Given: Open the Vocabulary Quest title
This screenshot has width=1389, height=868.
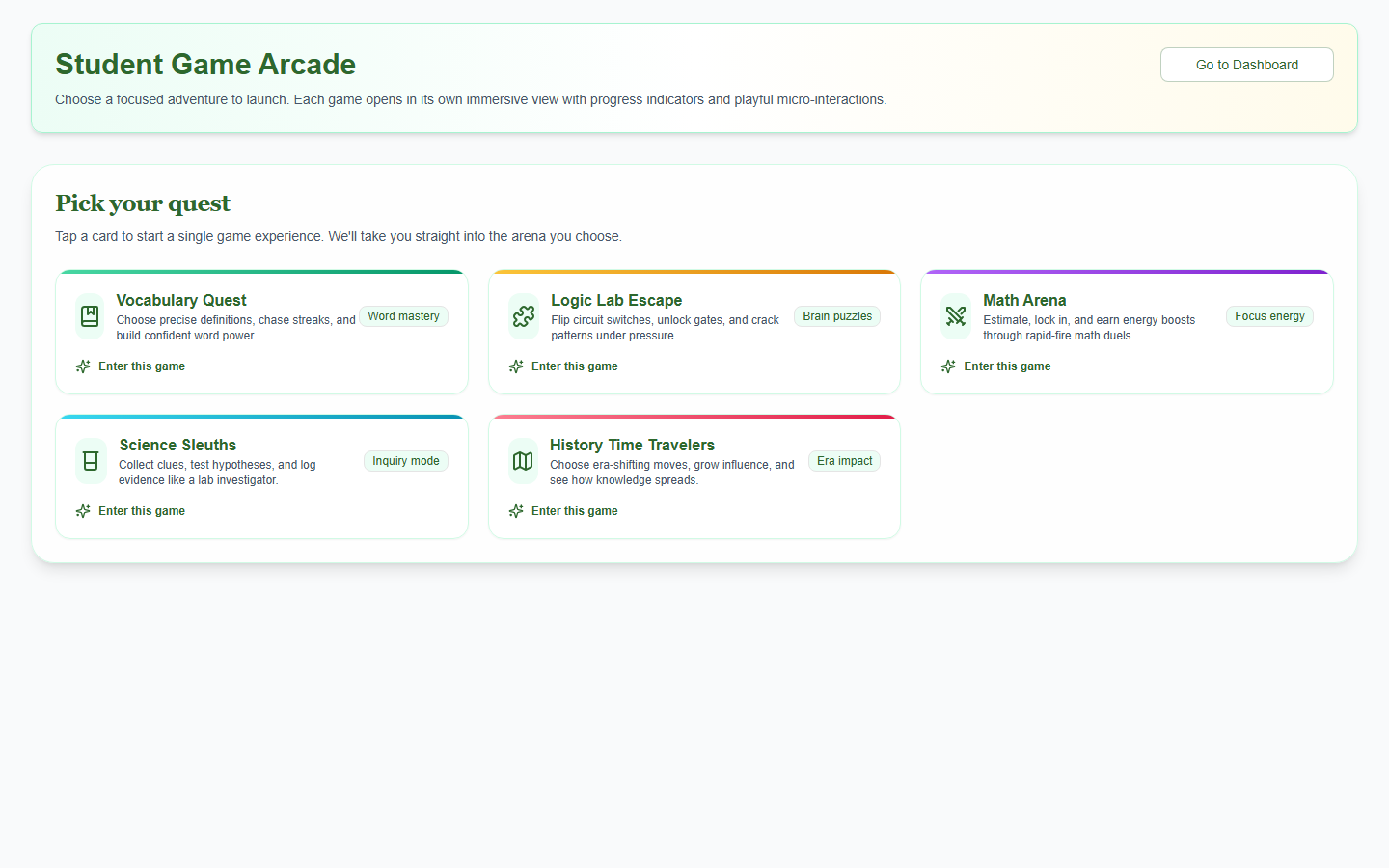Looking at the screenshot, I should (x=181, y=300).
